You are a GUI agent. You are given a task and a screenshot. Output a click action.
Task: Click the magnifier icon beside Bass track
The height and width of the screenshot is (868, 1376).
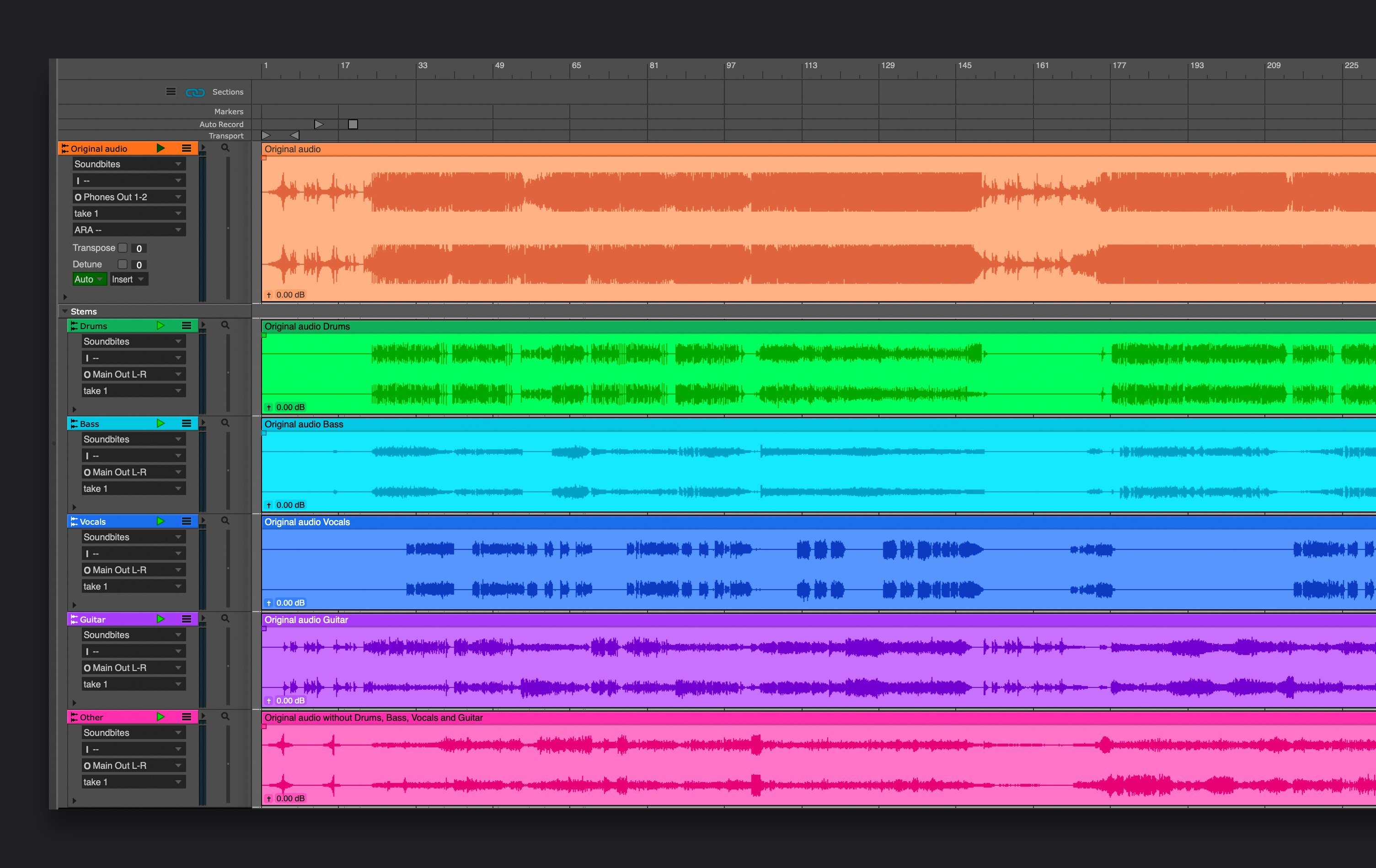point(225,423)
